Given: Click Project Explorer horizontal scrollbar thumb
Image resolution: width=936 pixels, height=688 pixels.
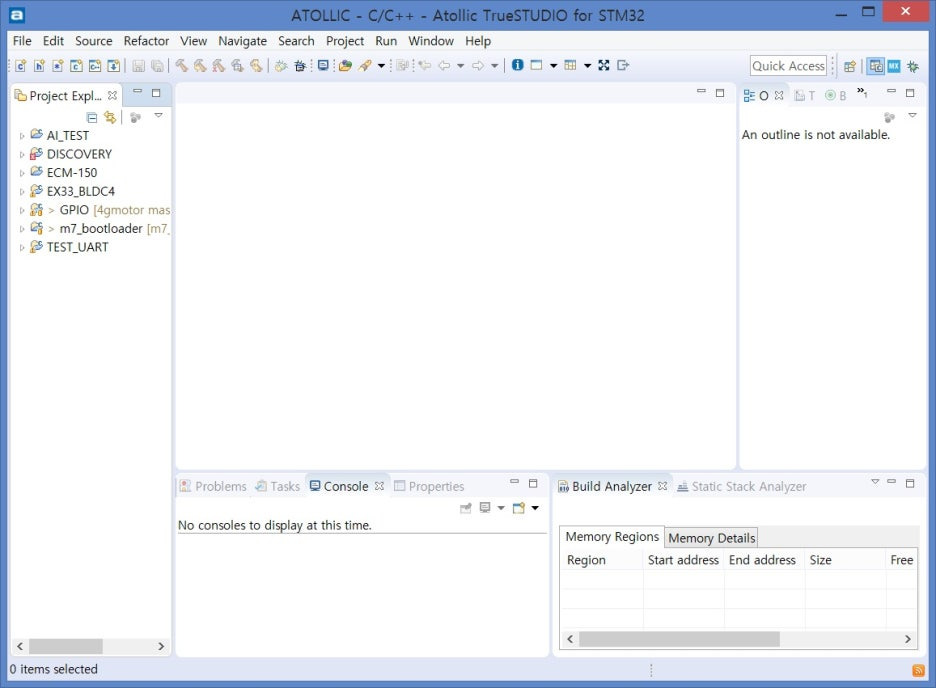Looking at the screenshot, I should point(66,646).
